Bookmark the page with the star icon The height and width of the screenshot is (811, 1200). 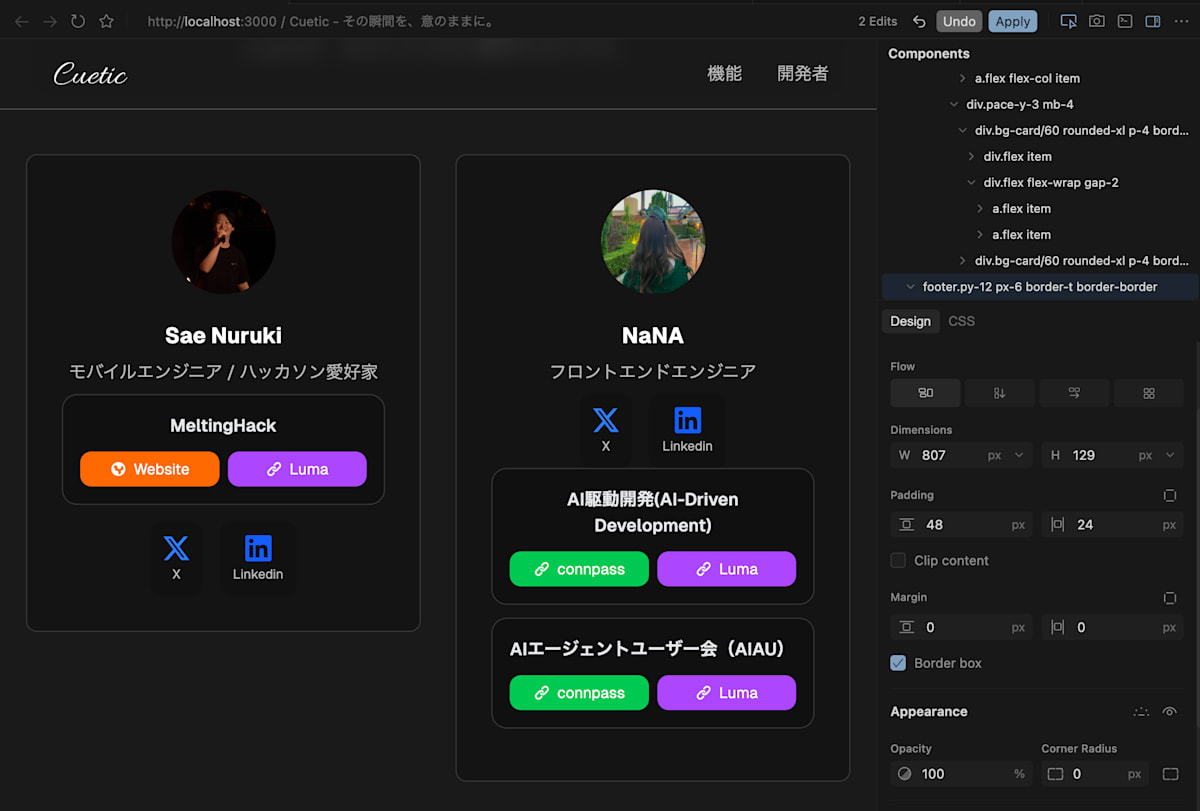(x=106, y=21)
